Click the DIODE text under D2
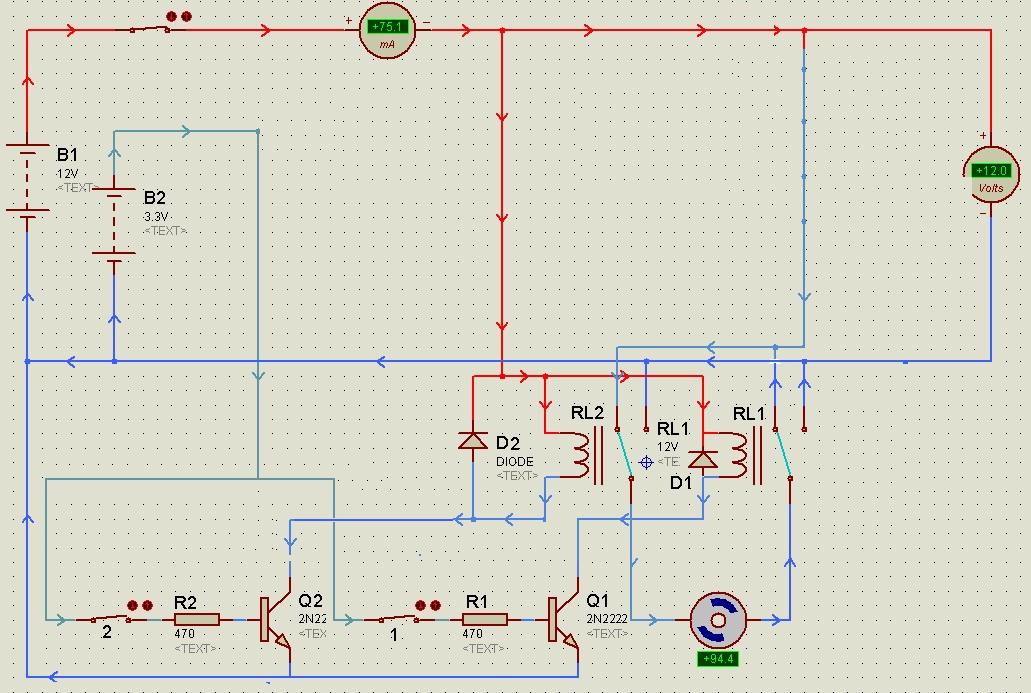Viewport: 1031px width, 693px height. point(515,462)
